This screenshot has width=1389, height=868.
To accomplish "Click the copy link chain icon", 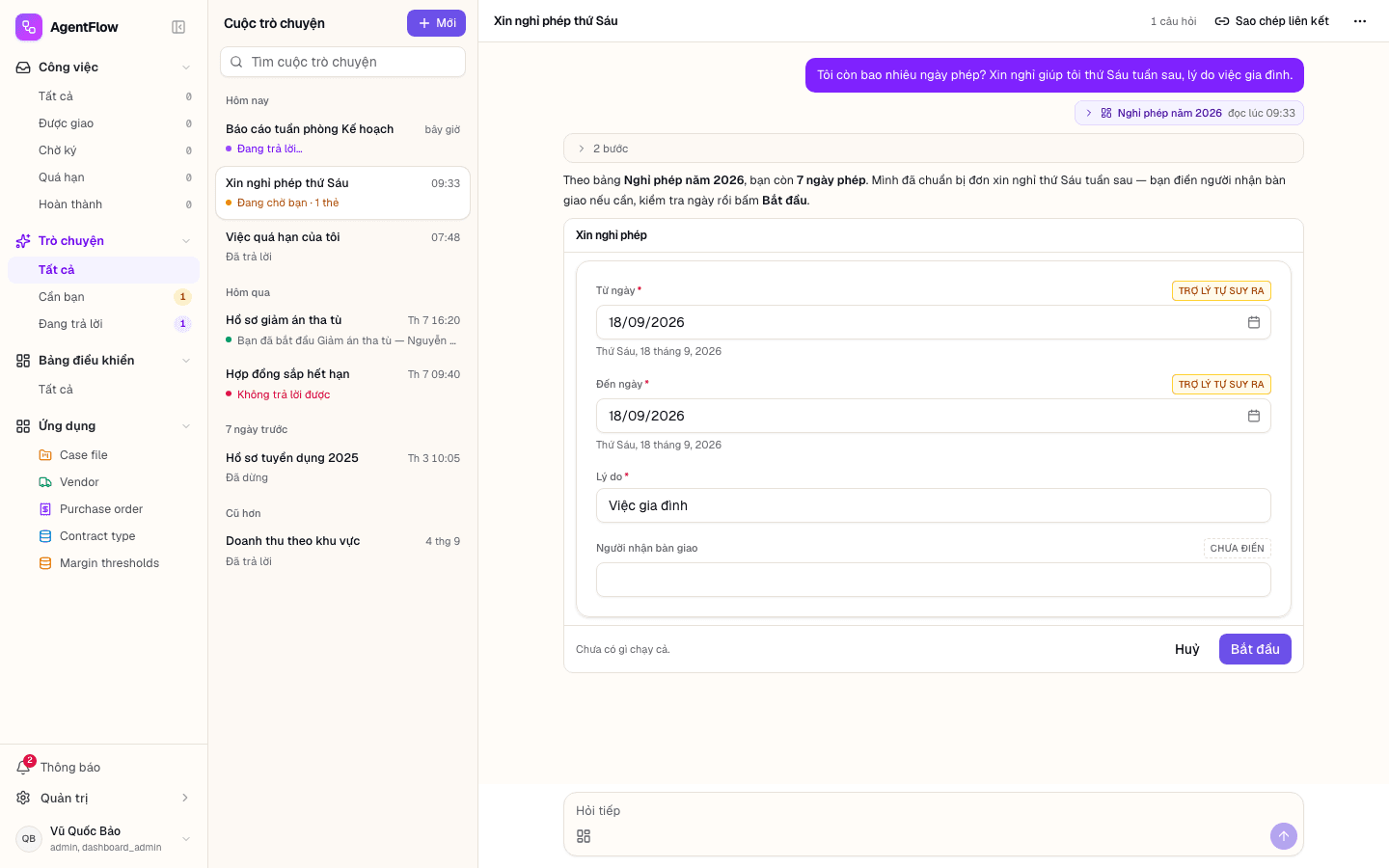I will click(x=1222, y=21).
